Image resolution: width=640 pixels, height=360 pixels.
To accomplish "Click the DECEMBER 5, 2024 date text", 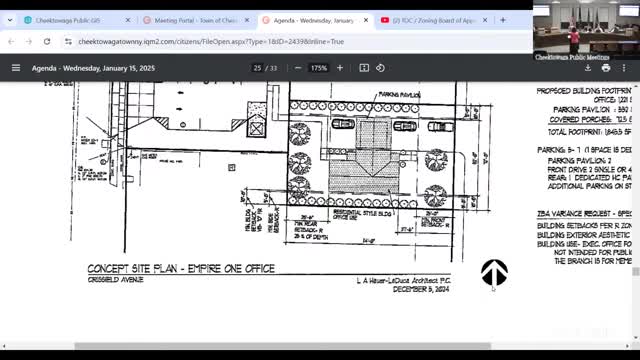I will 421,289.
